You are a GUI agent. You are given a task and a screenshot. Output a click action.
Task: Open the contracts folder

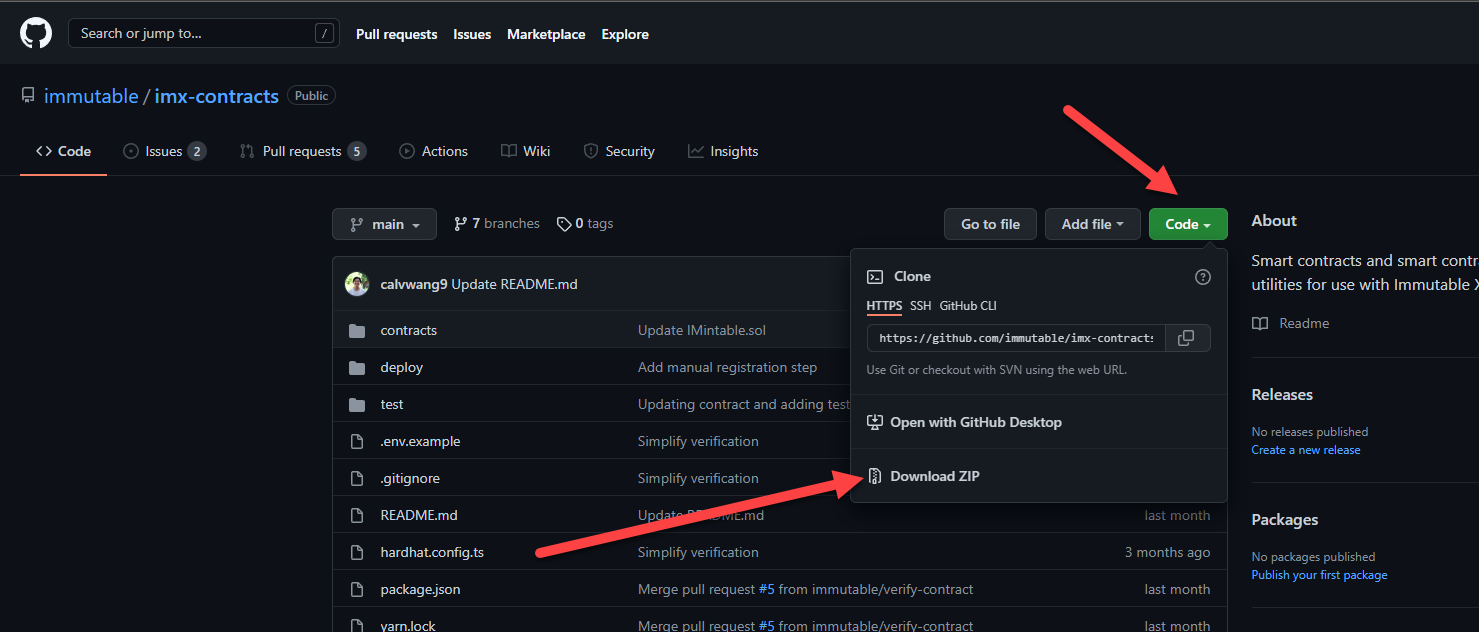tap(409, 330)
